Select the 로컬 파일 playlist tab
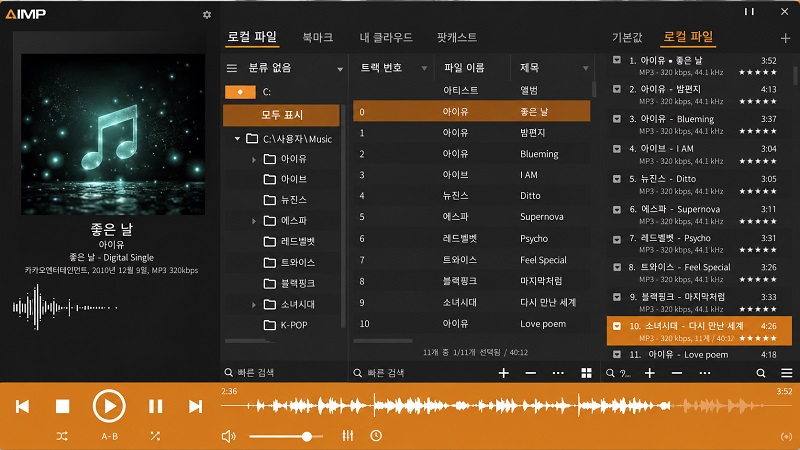The image size is (800, 450). pyautogui.click(x=688, y=37)
